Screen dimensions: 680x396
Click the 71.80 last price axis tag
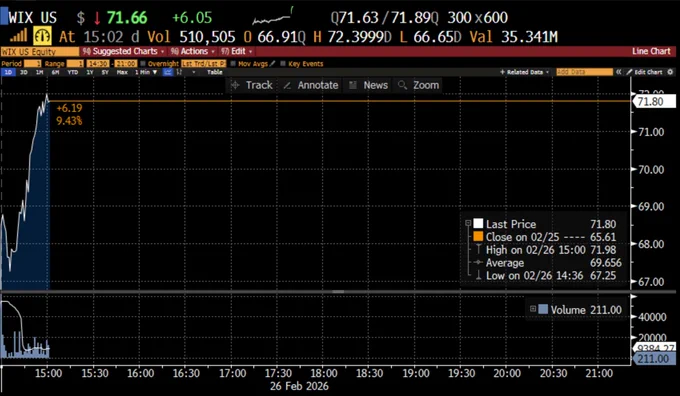tap(655, 101)
